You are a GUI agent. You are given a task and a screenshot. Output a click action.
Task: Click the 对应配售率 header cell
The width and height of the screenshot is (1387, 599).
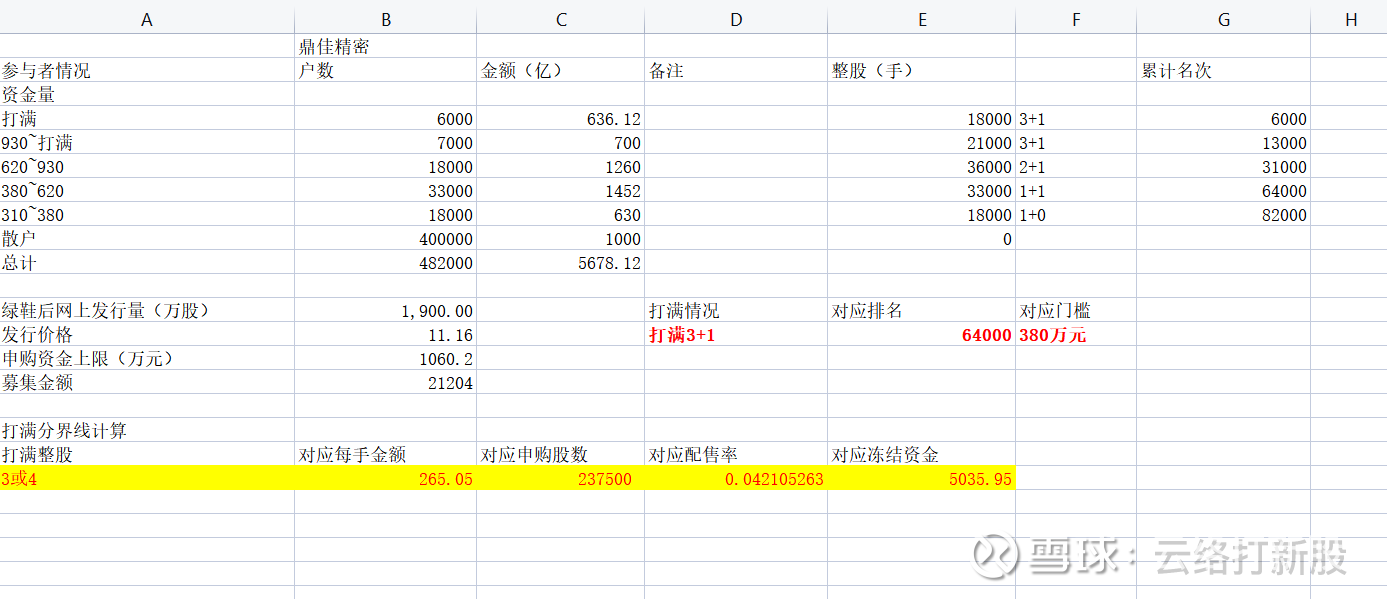736,454
